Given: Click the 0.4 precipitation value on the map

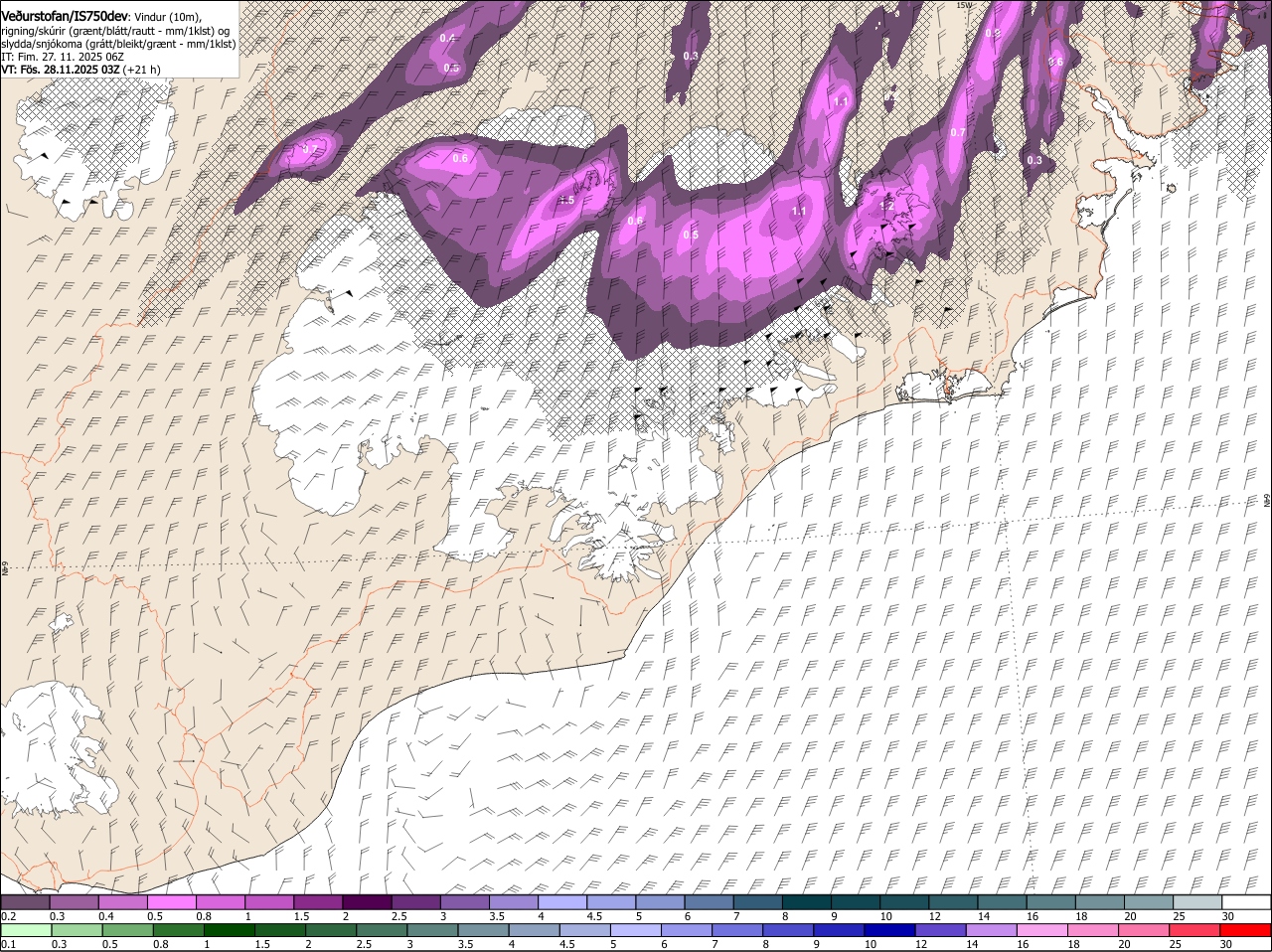Looking at the screenshot, I should coord(447,38).
